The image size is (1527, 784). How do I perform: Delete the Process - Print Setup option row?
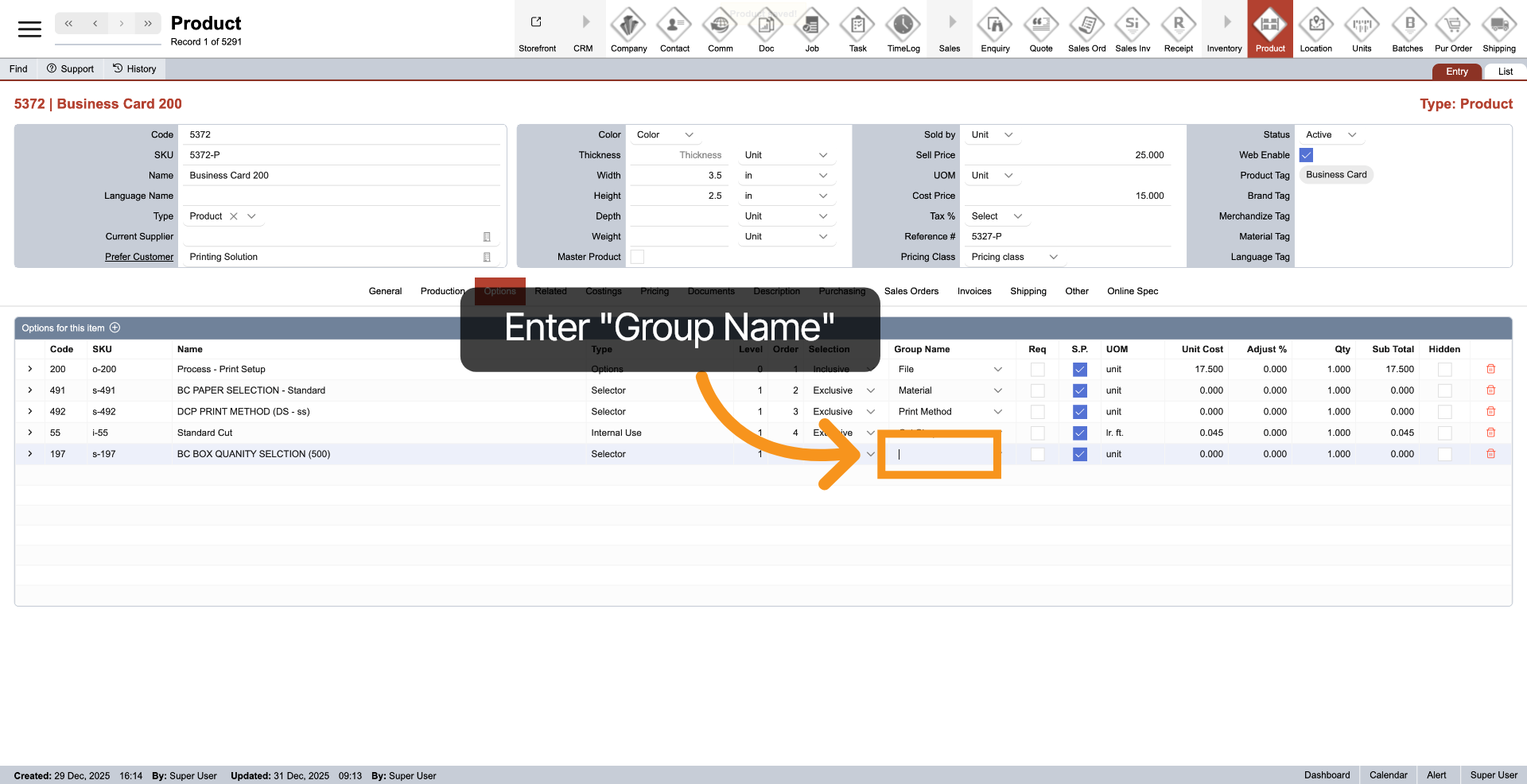1490,369
